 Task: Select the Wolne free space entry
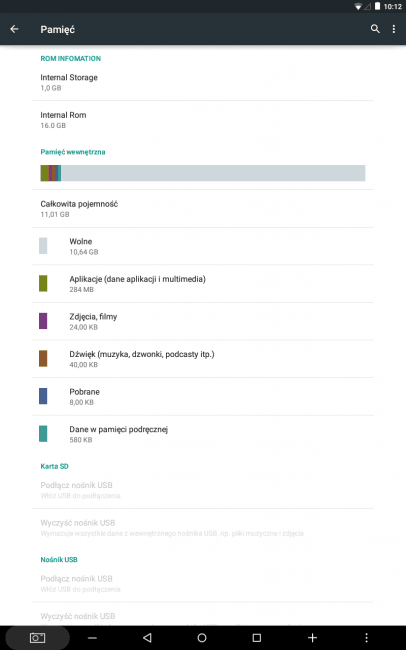[203, 246]
